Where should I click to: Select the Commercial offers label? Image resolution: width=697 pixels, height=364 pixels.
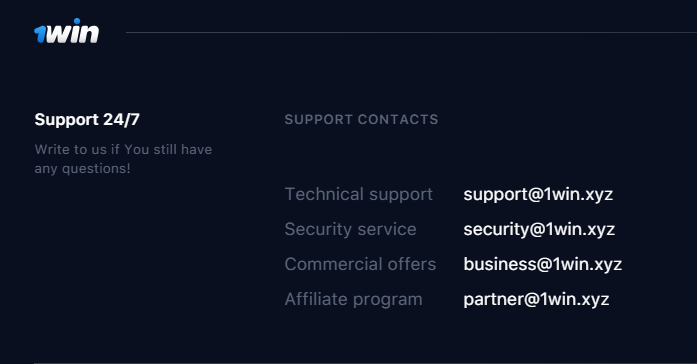(360, 264)
